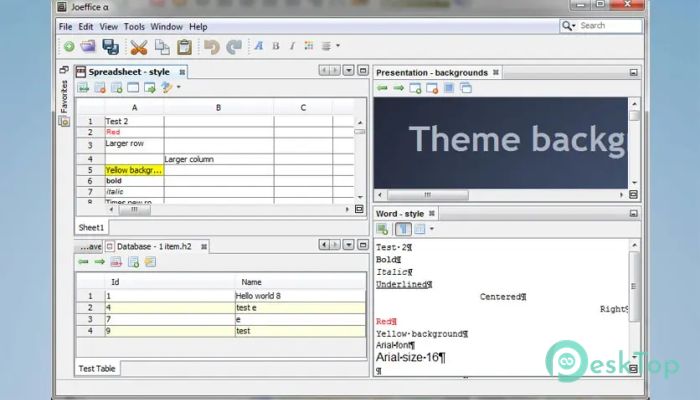Go to next slide in Presentation toolbar
The width and height of the screenshot is (700, 400).
398,88
